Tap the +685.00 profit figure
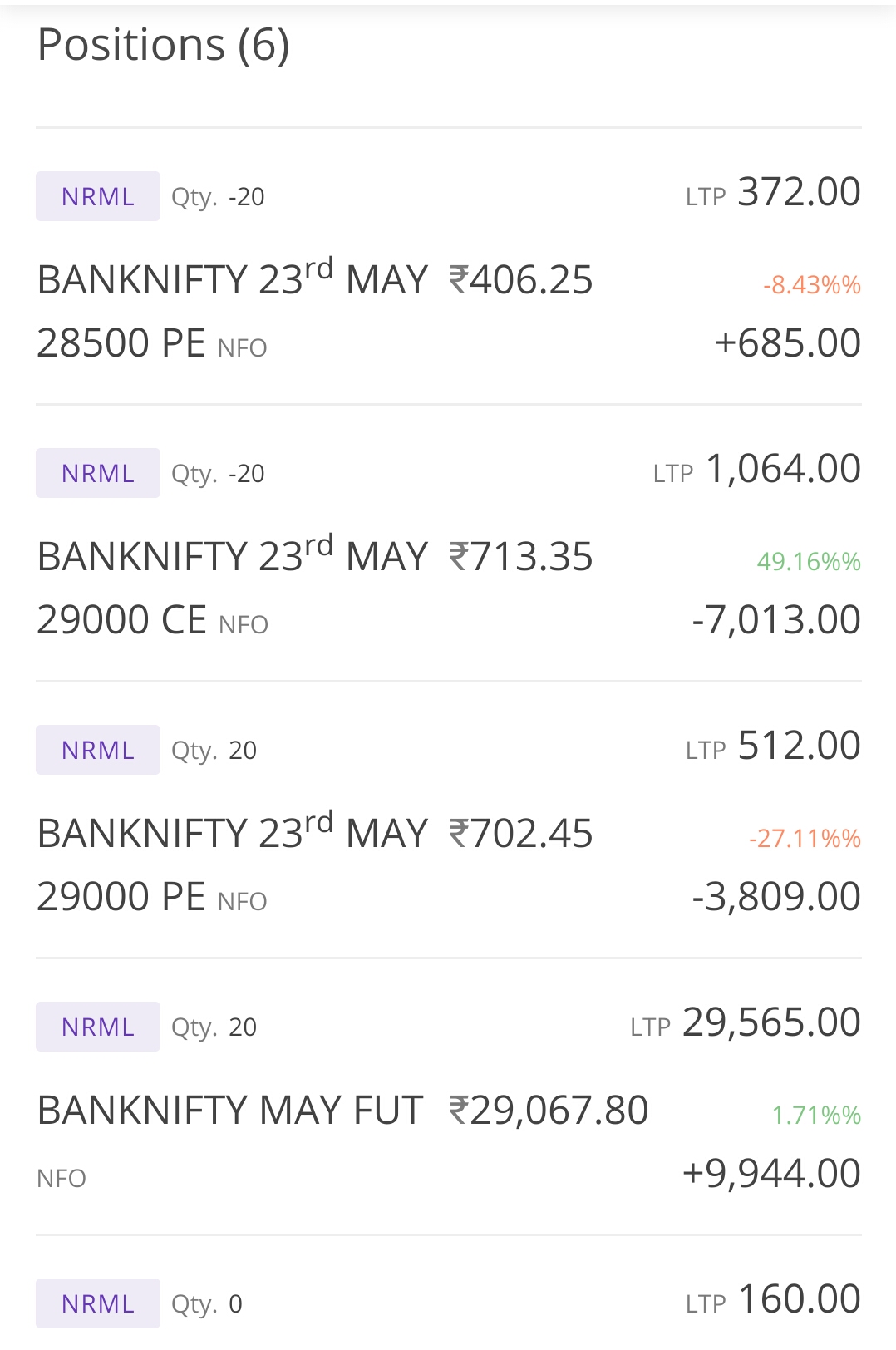896x1350 pixels. point(788,343)
